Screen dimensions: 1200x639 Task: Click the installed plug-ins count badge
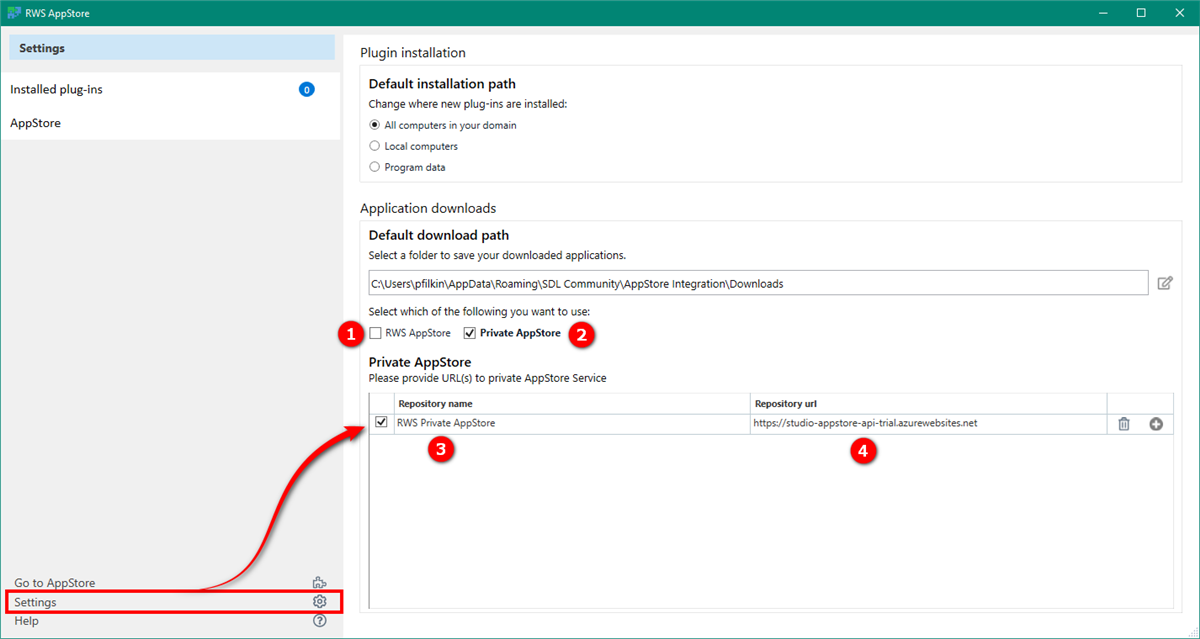(x=307, y=89)
